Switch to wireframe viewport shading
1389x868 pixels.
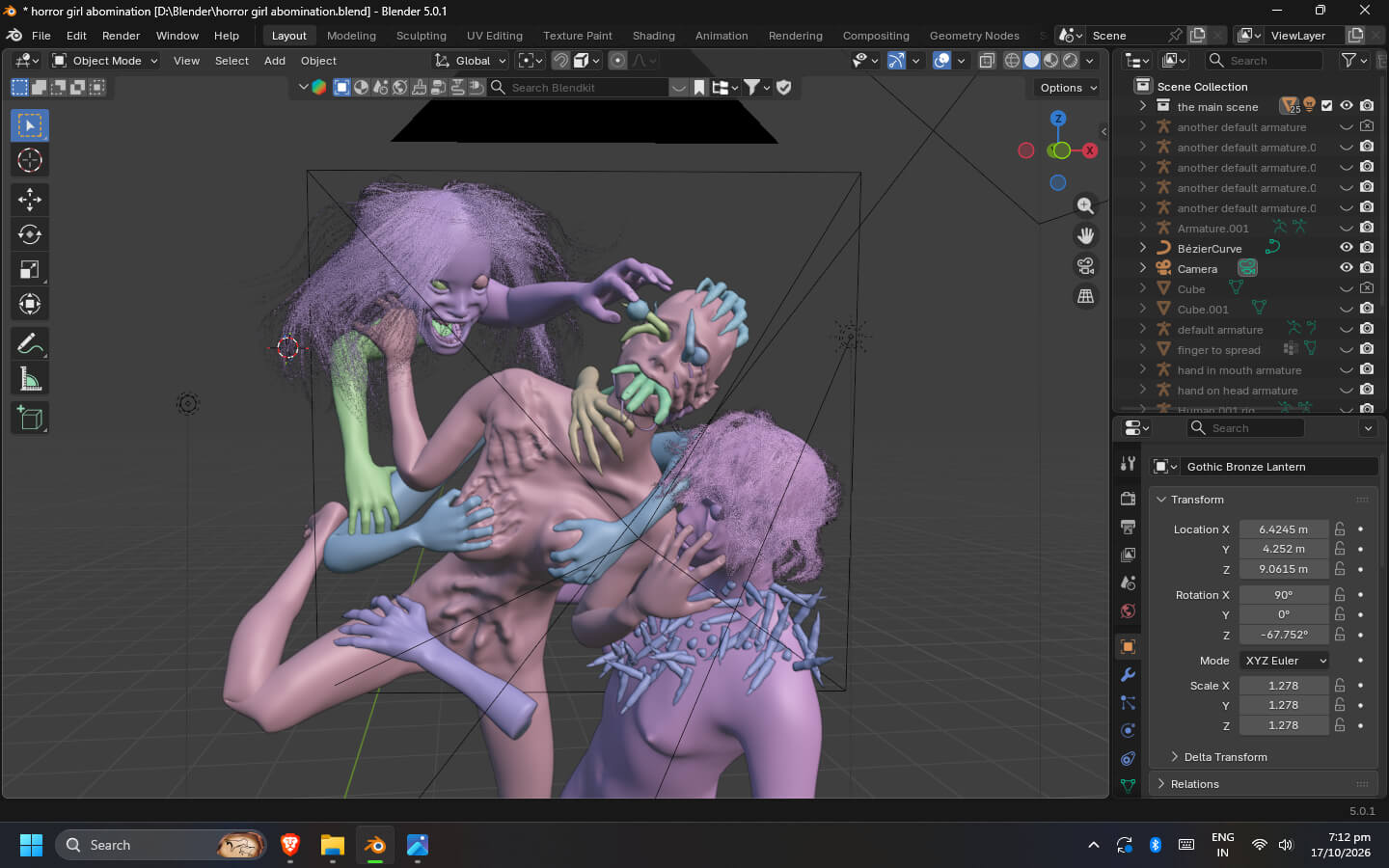coord(1012,61)
